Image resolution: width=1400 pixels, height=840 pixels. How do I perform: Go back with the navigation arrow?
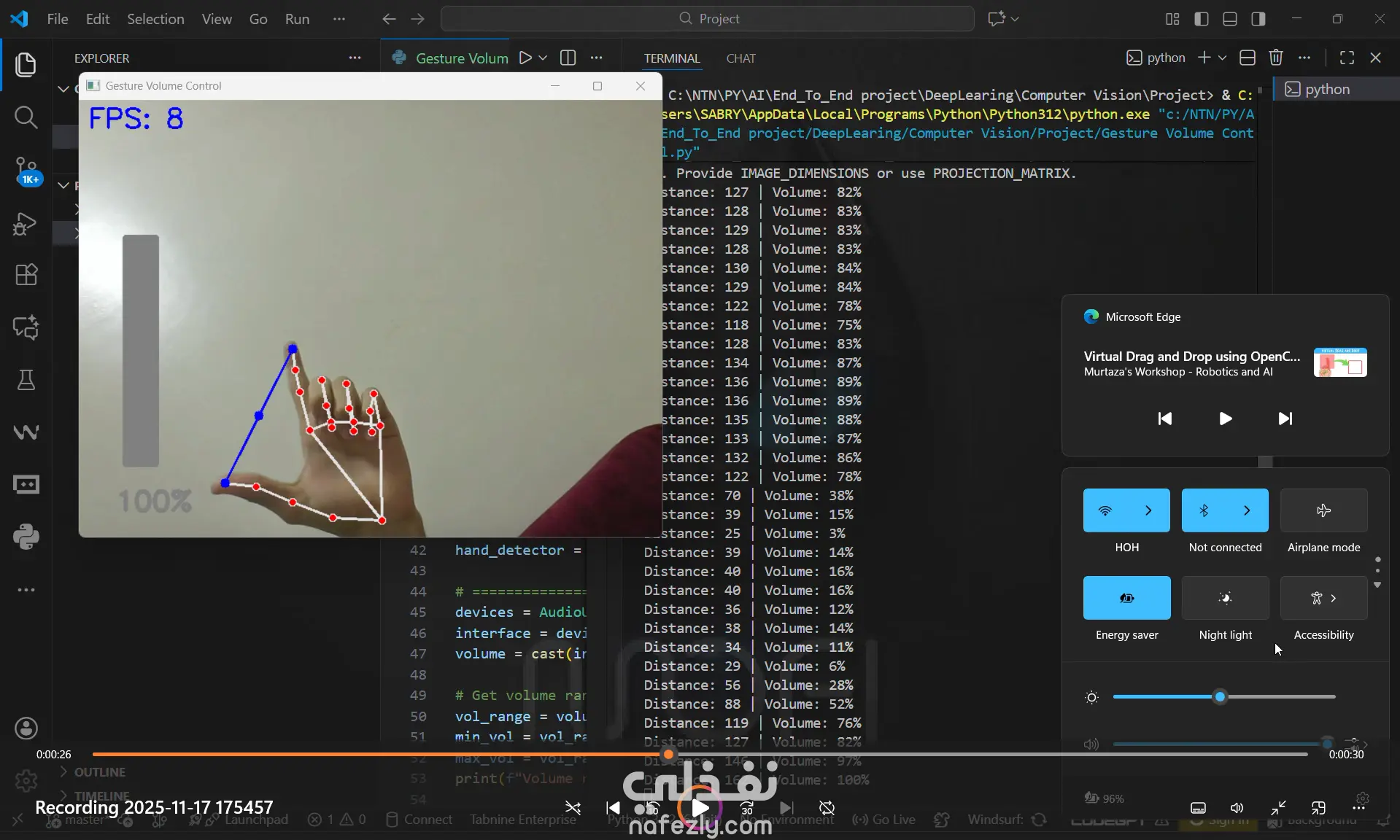390,19
